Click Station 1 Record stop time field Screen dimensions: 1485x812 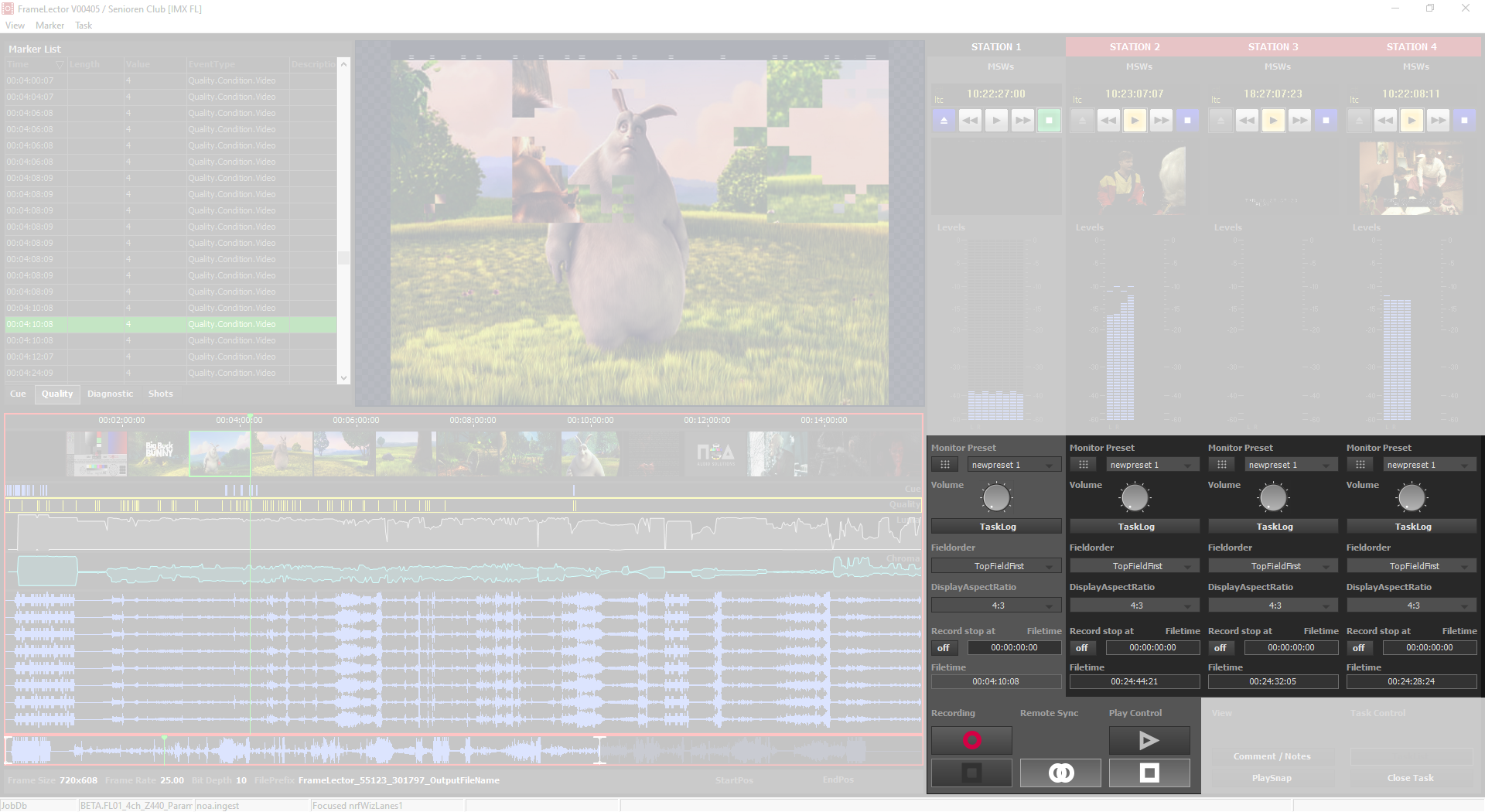click(1014, 648)
